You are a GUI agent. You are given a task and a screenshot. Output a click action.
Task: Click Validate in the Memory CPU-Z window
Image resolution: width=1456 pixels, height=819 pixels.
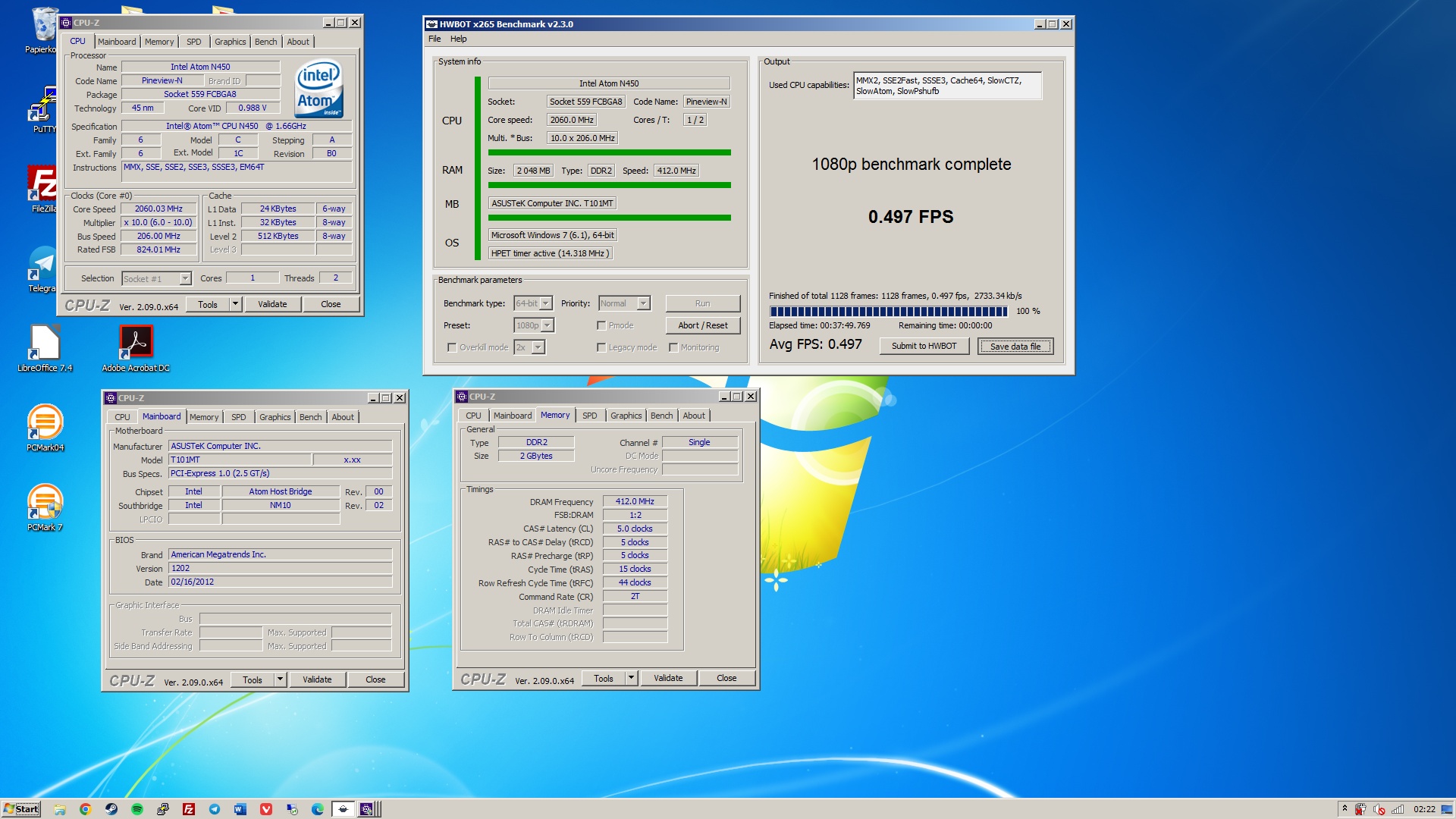point(668,678)
